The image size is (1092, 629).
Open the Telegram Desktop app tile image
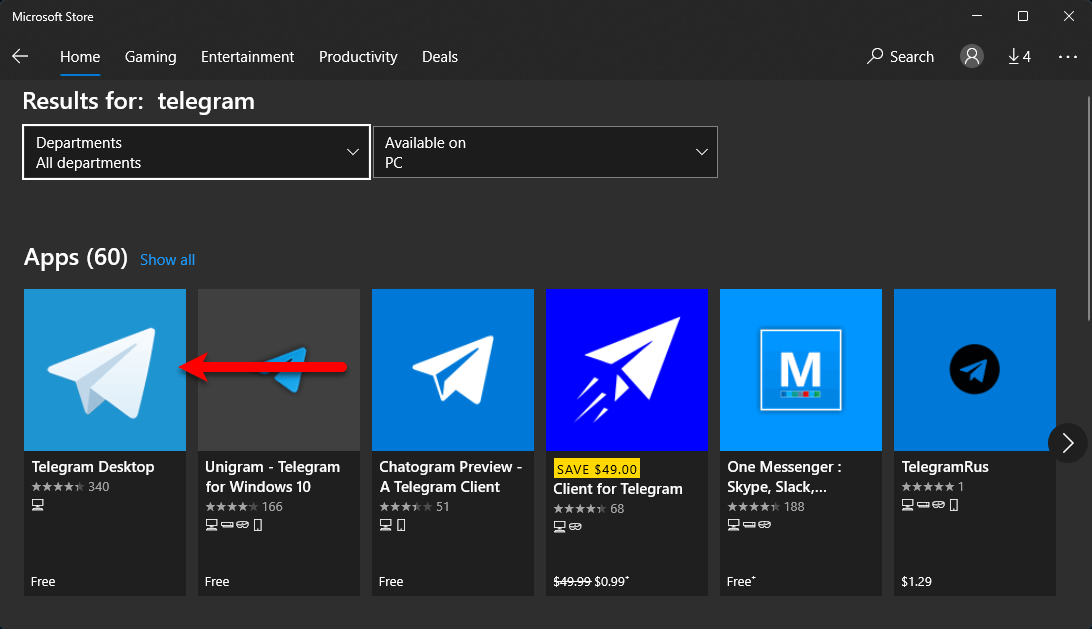point(104,370)
